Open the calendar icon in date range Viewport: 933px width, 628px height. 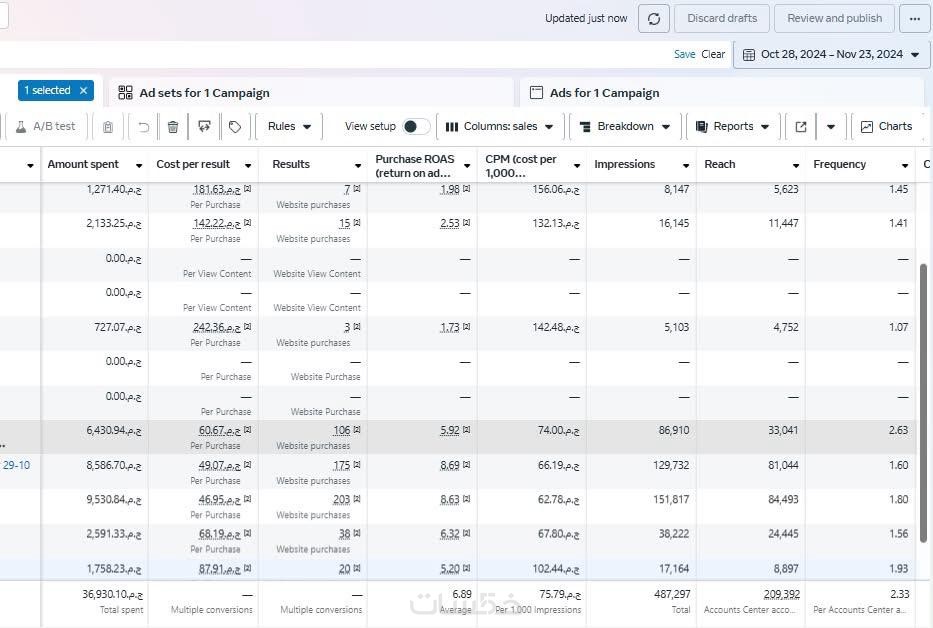coord(749,55)
